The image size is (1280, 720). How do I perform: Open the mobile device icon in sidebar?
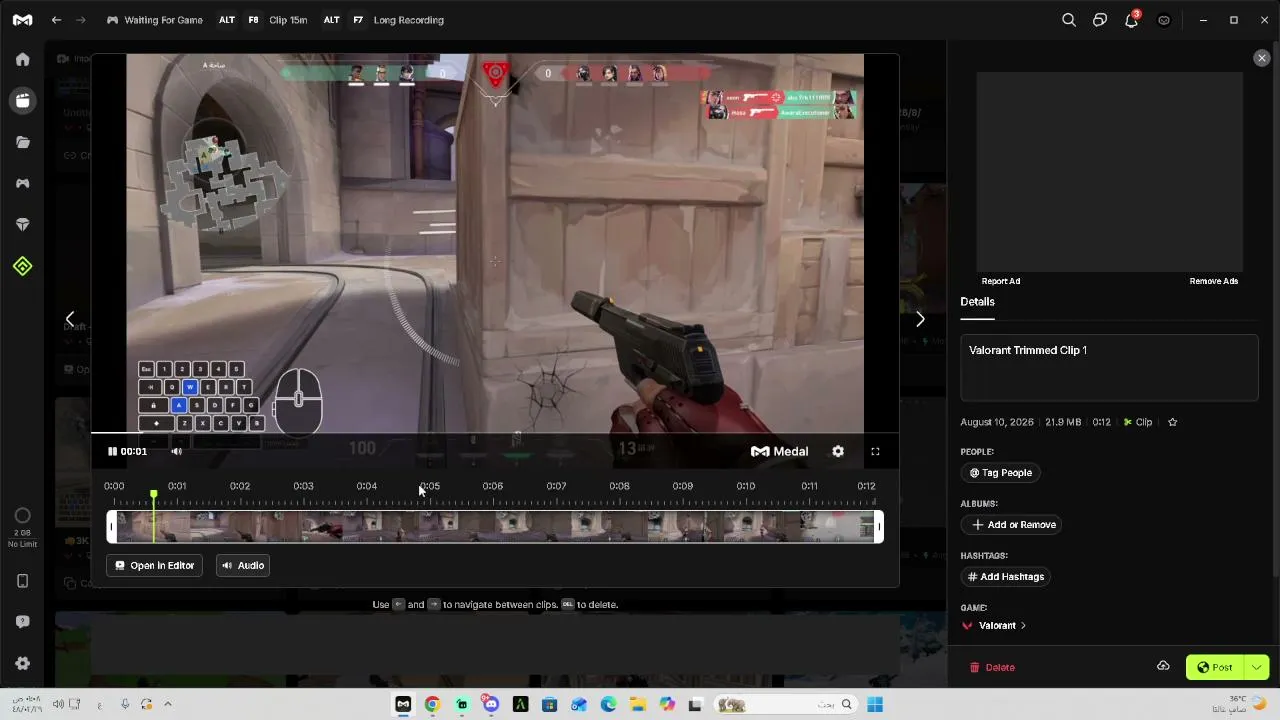[22, 581]
